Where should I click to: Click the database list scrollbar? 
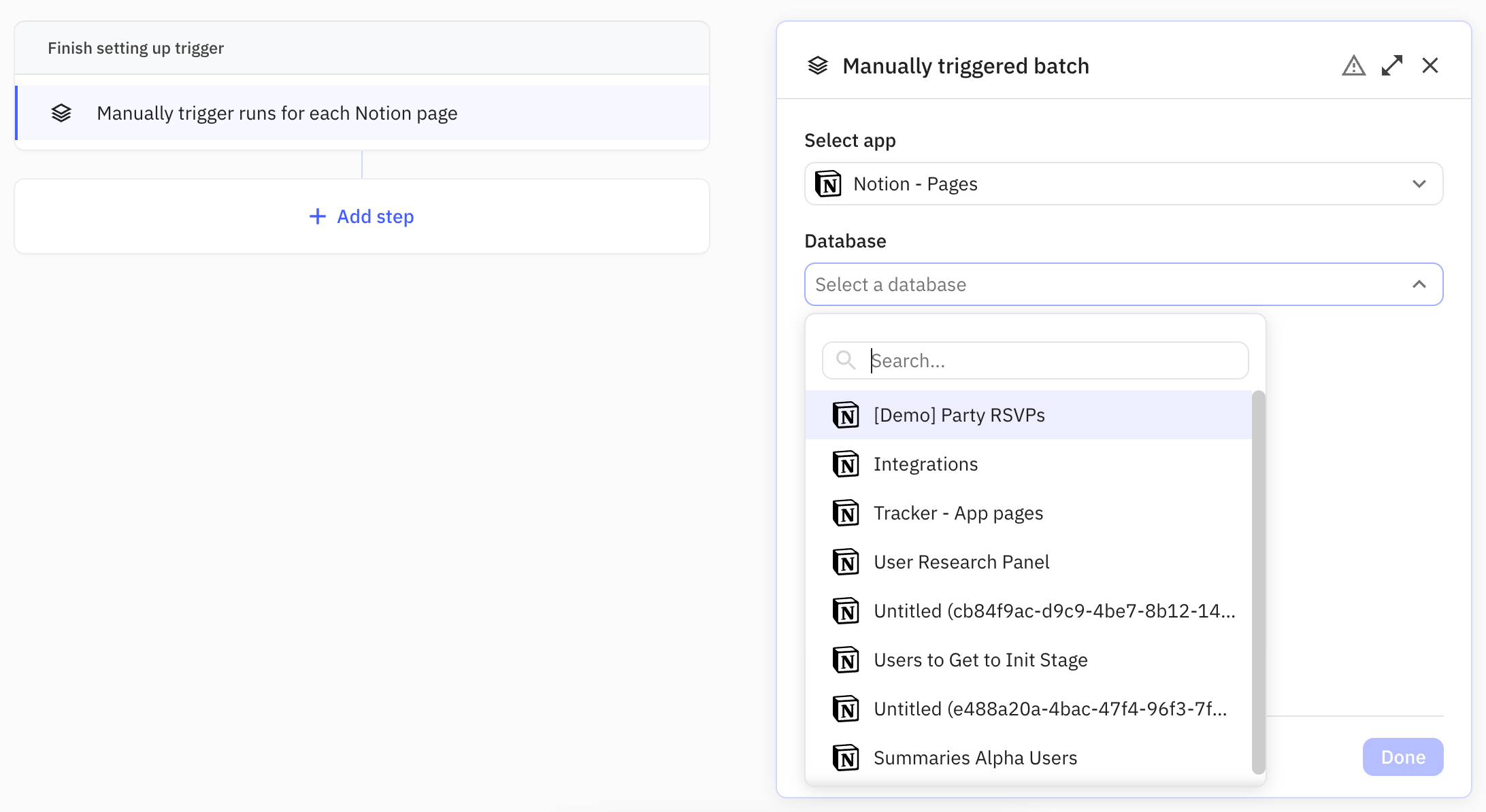pos(1258,581)
